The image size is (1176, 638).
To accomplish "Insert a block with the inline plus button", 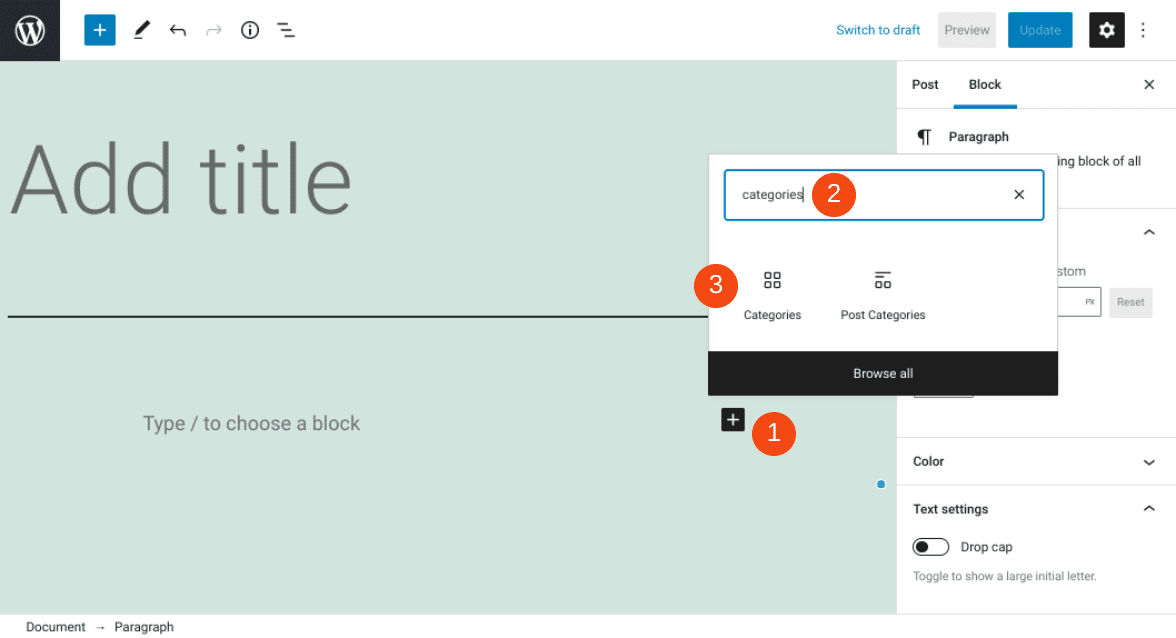I will pyautogui.click(x=733, y=420).
